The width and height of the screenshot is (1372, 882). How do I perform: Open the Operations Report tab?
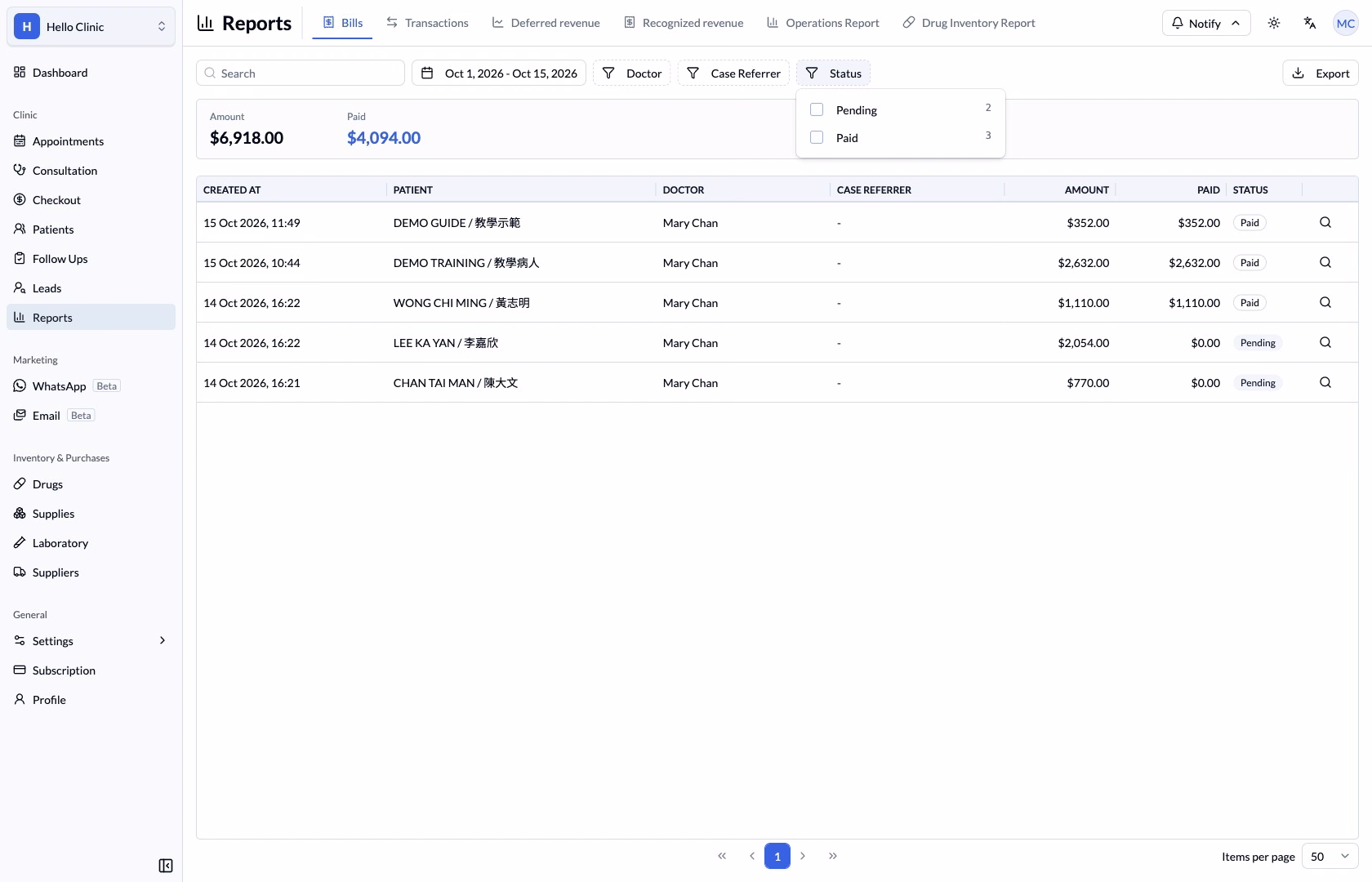pos(823,23)
